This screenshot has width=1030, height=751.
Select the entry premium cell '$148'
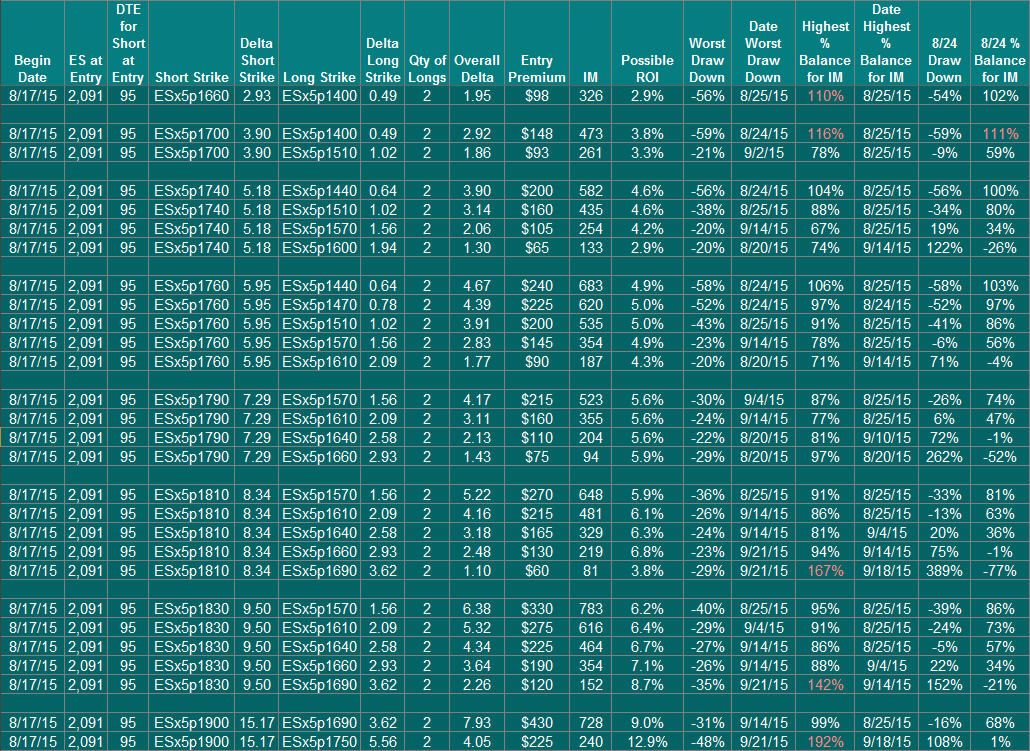(537, 134)
